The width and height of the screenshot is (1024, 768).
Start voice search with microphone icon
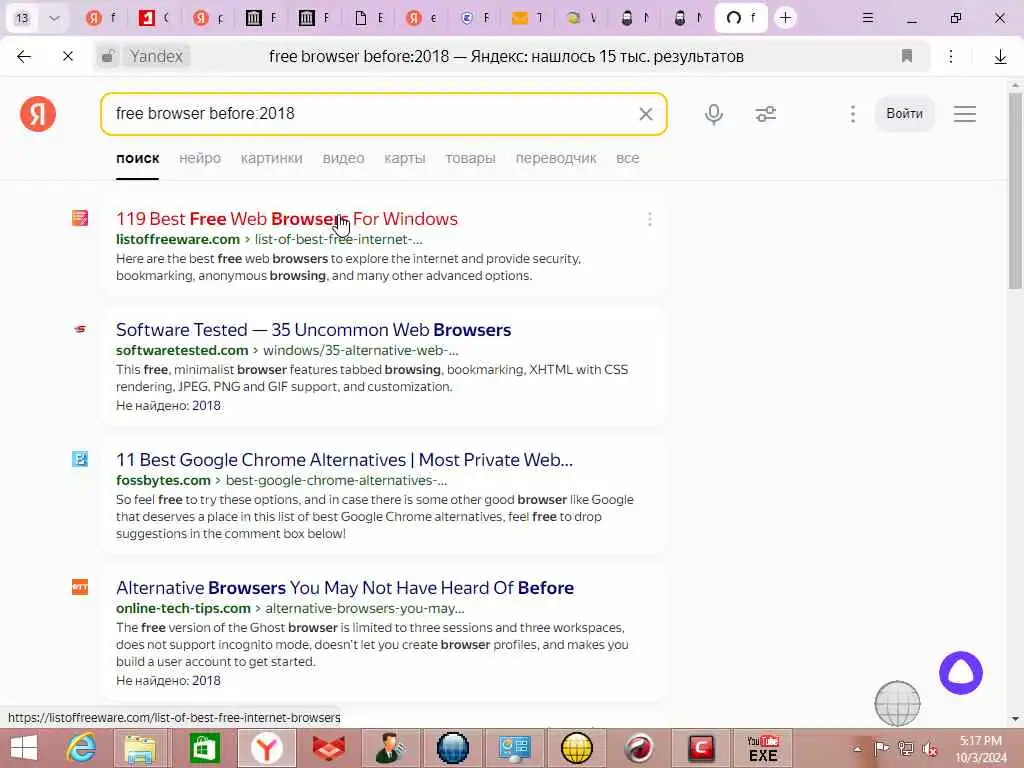pyautogui.click(x=714, y=114)
